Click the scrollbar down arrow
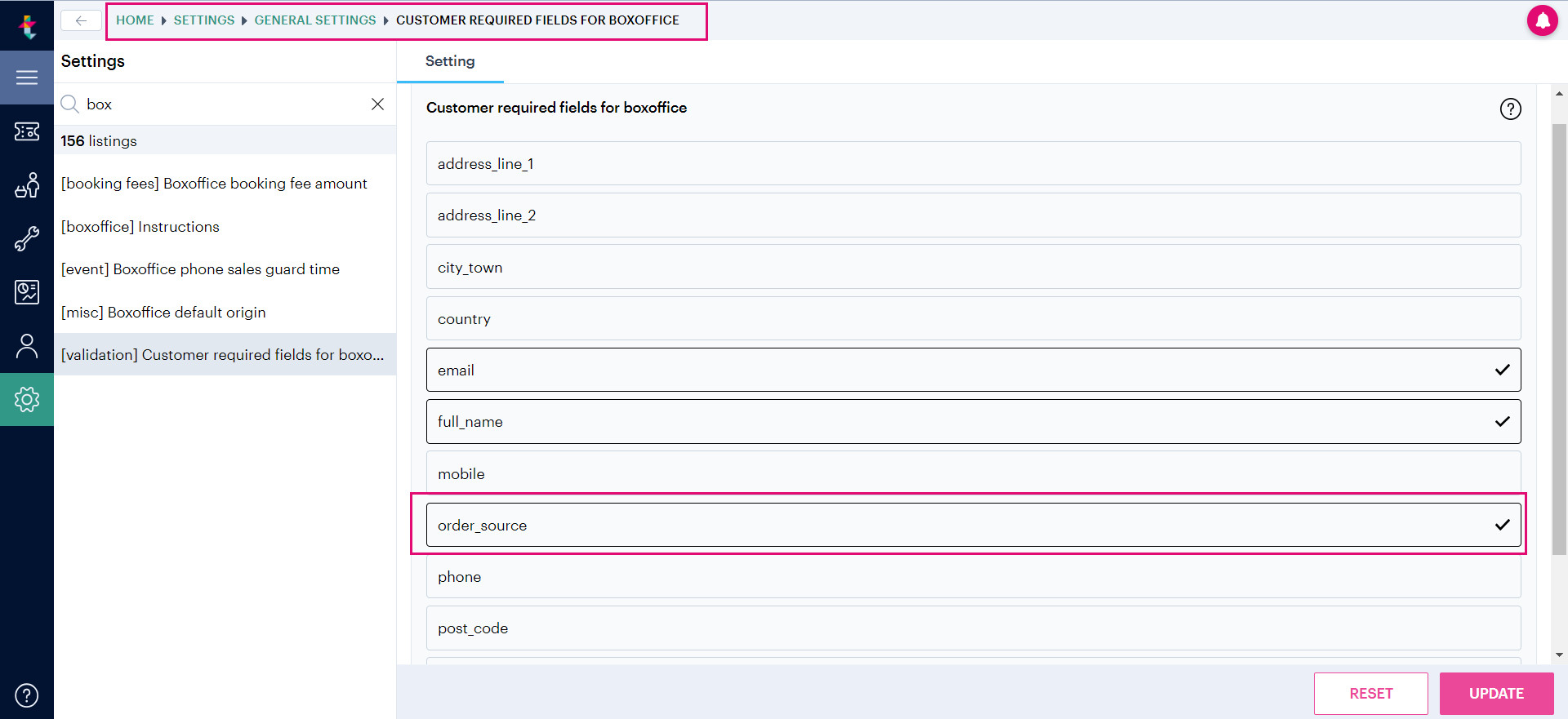 (1559, 655)
